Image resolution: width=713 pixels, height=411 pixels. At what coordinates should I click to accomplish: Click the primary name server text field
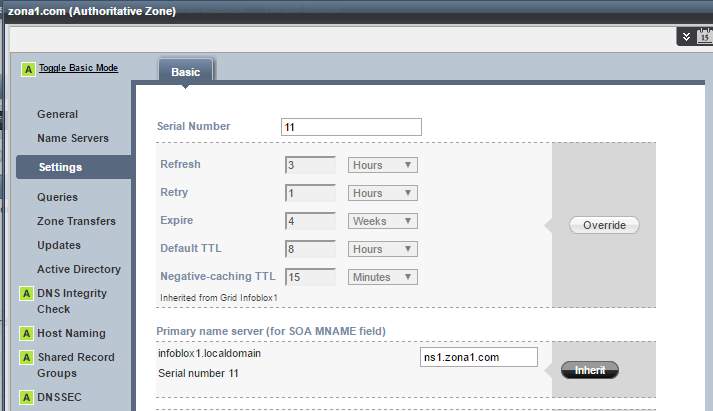(479, 357)
